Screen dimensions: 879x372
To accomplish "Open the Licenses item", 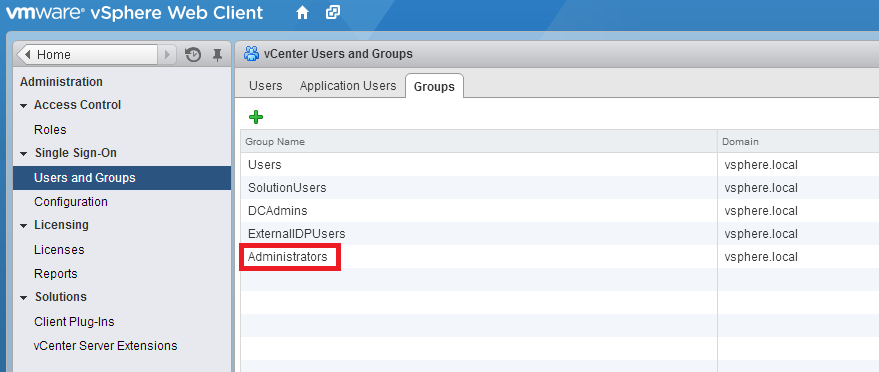I will pyautogui.click(x=59, y=250).
